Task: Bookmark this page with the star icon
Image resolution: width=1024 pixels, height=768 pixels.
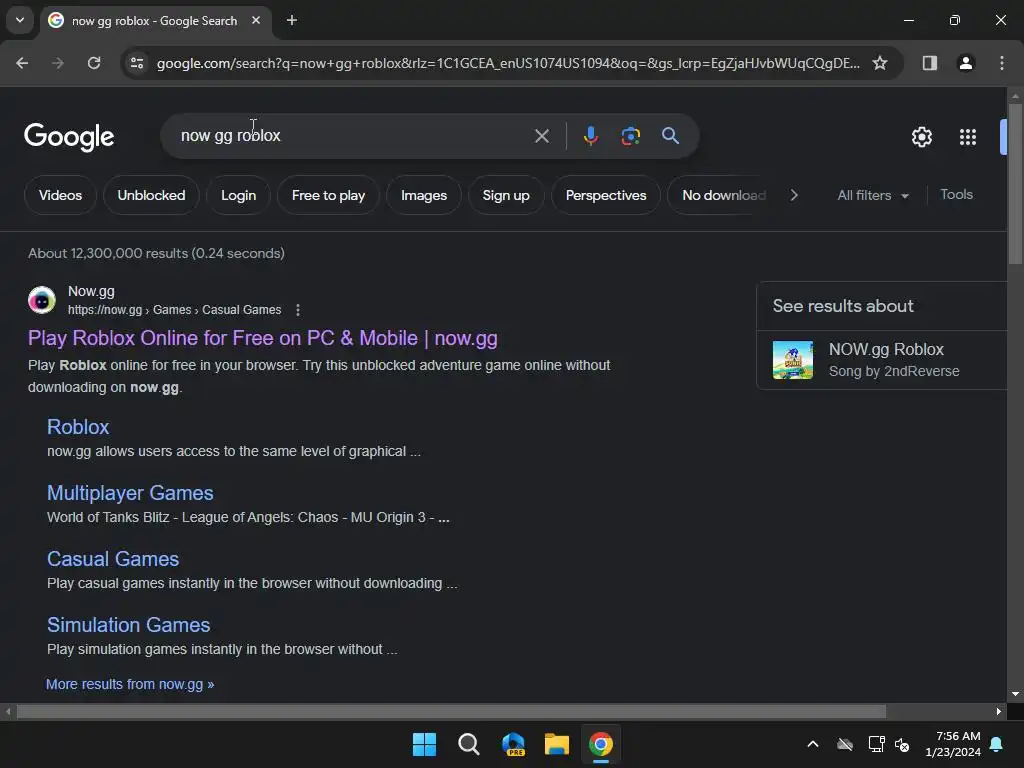Action: point(880,63)
